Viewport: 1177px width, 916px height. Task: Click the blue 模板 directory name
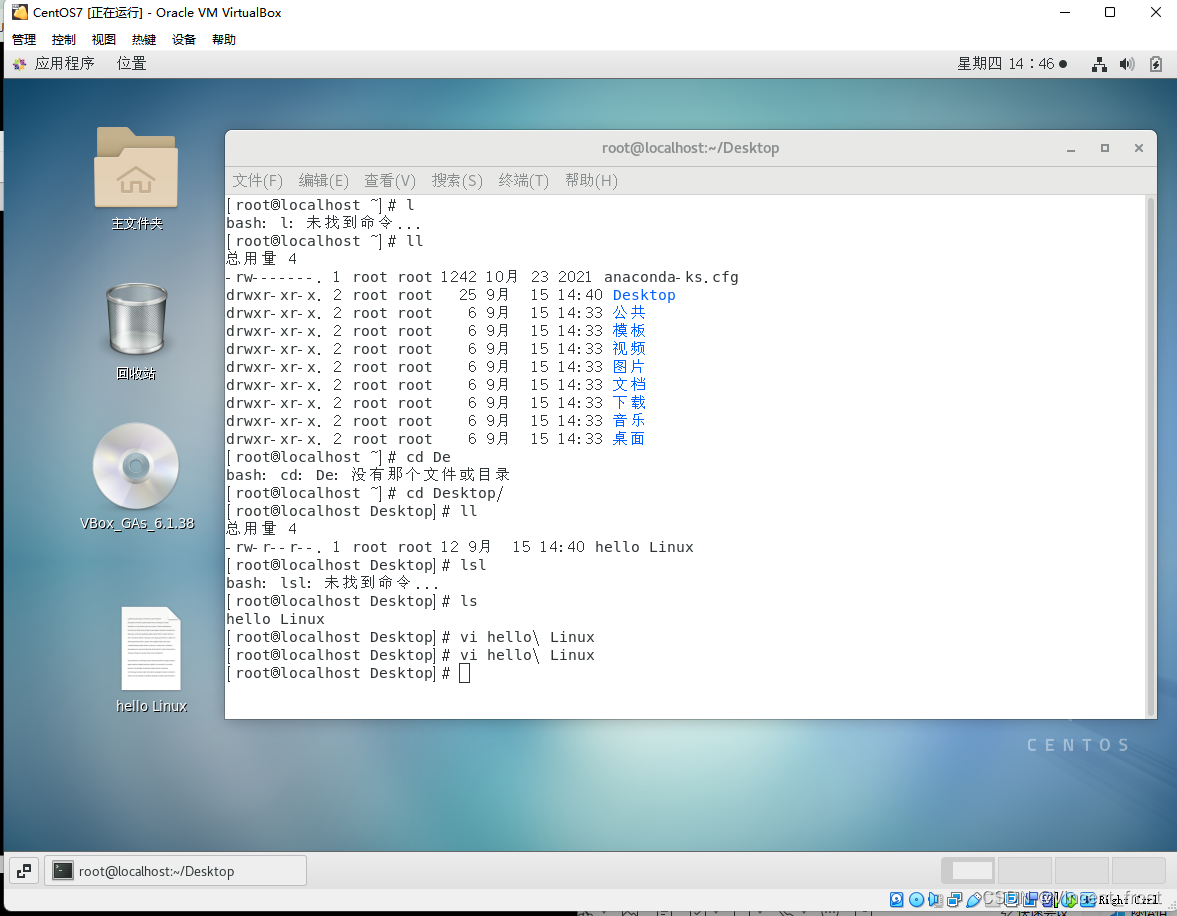click(629, 330)
